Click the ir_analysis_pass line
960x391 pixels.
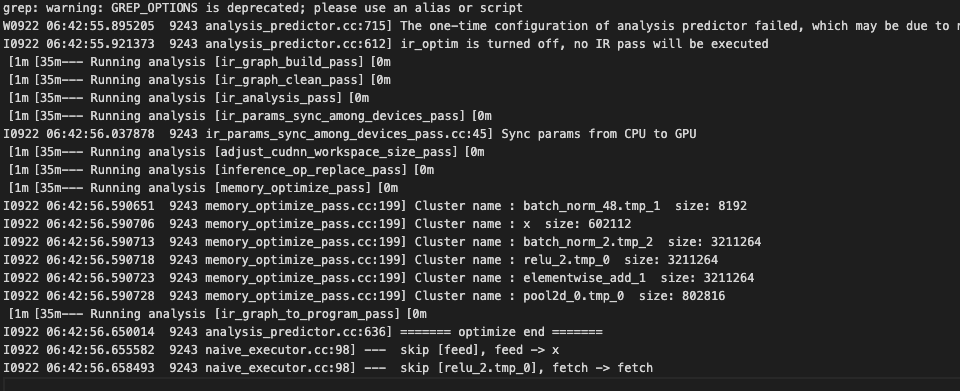pyautogui.click(x=189, y=98)
